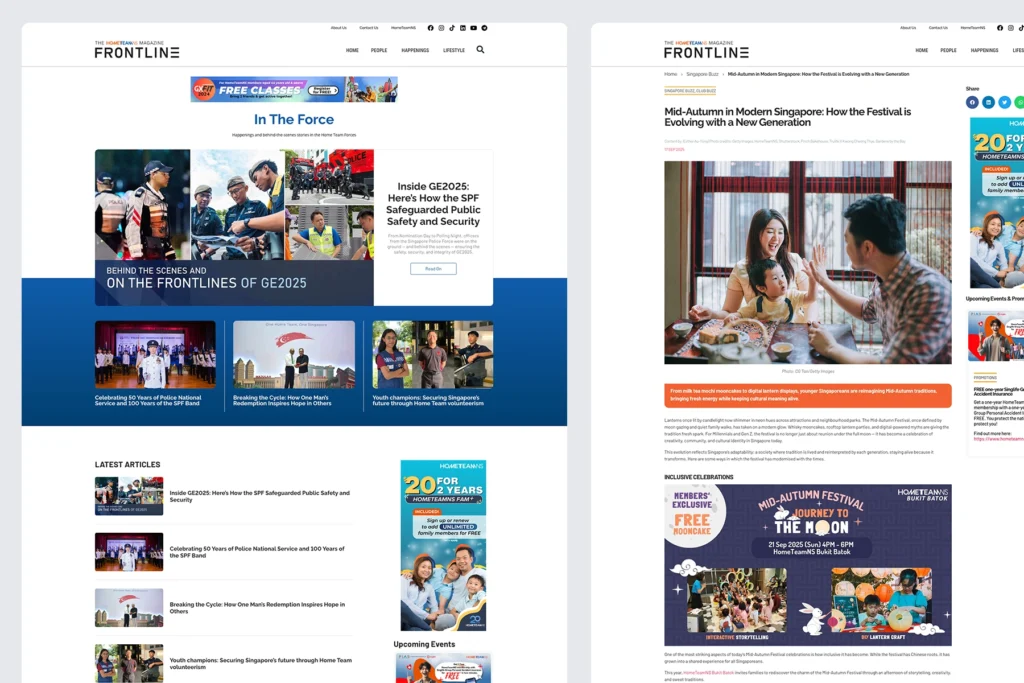The image size is (1024, 683).
Task: Click the TikTok icon in the homepage header
Action: 452,28
